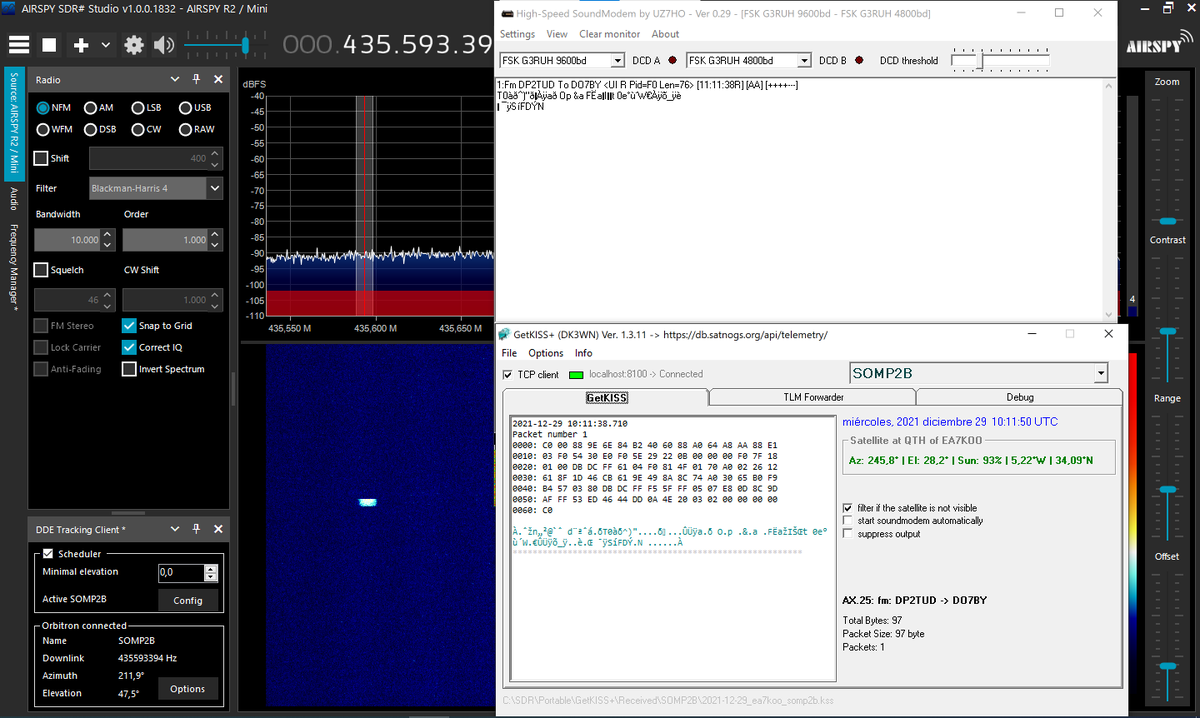Select the DSB mode
Image resolution: width=1200 pixels, height=718 pixels.
tap(101, 129)
